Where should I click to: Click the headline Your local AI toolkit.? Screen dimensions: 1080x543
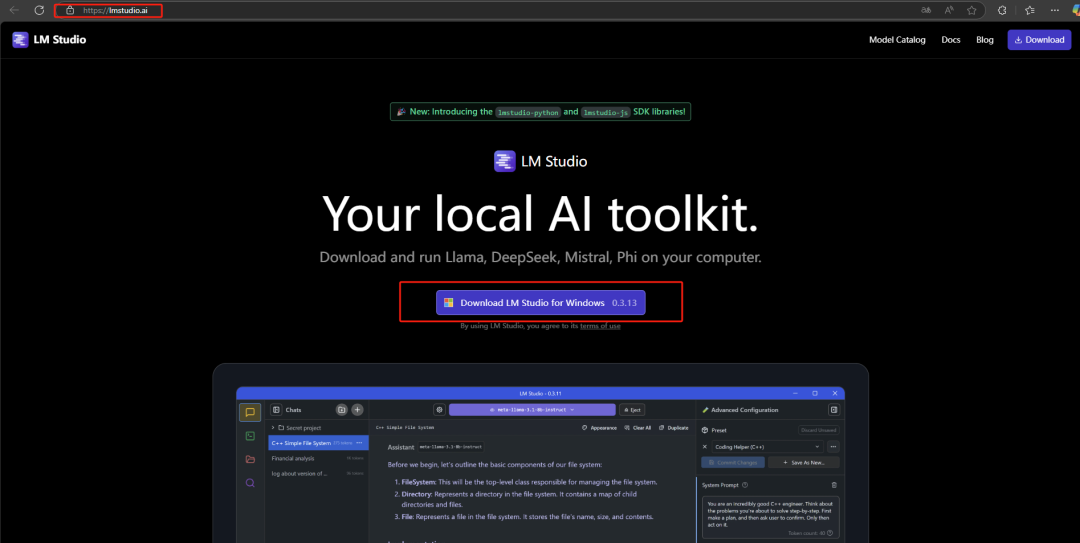coord(540,213)
